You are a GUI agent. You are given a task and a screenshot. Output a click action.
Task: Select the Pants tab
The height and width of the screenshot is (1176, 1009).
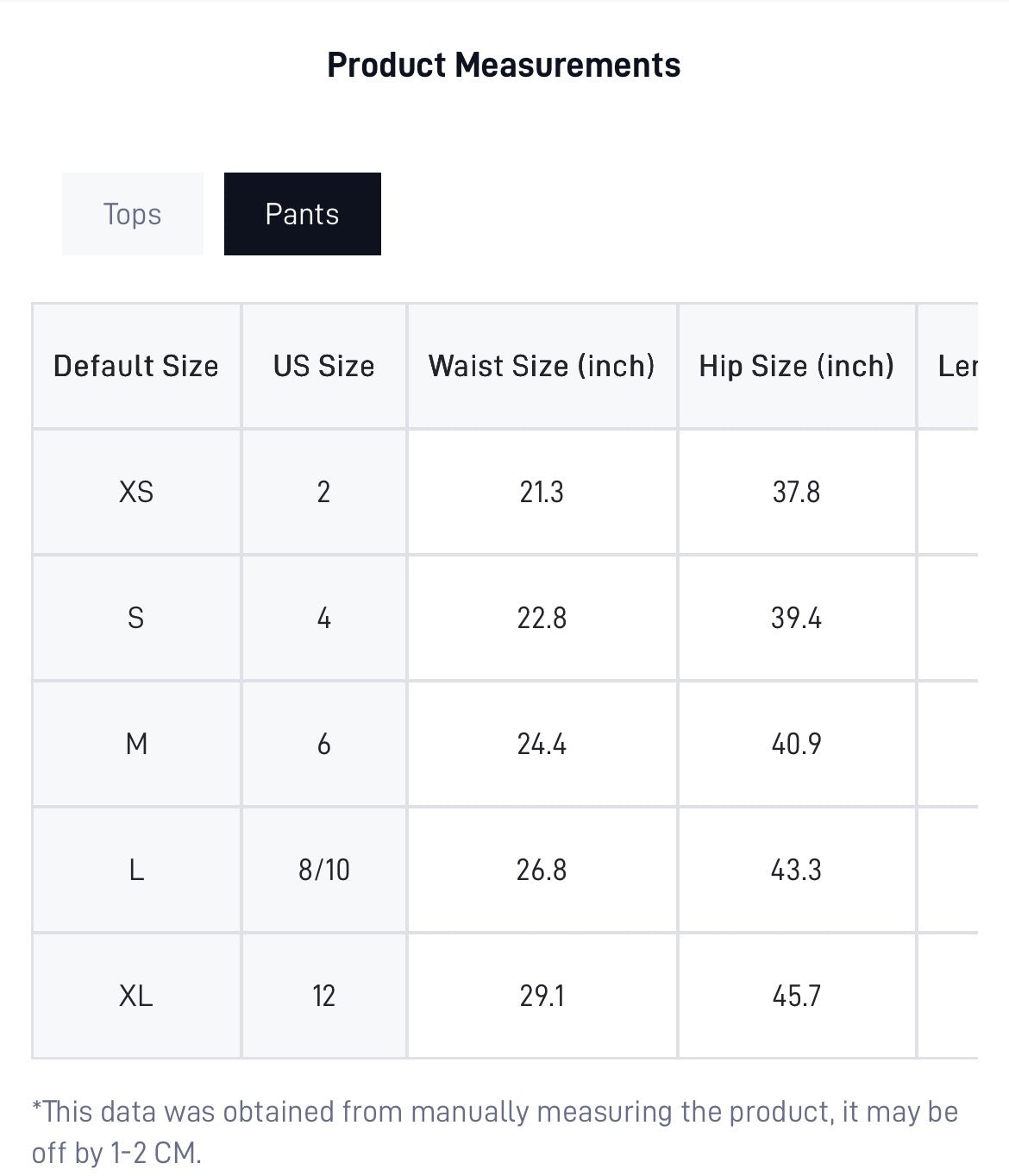[x=302, y=214]
